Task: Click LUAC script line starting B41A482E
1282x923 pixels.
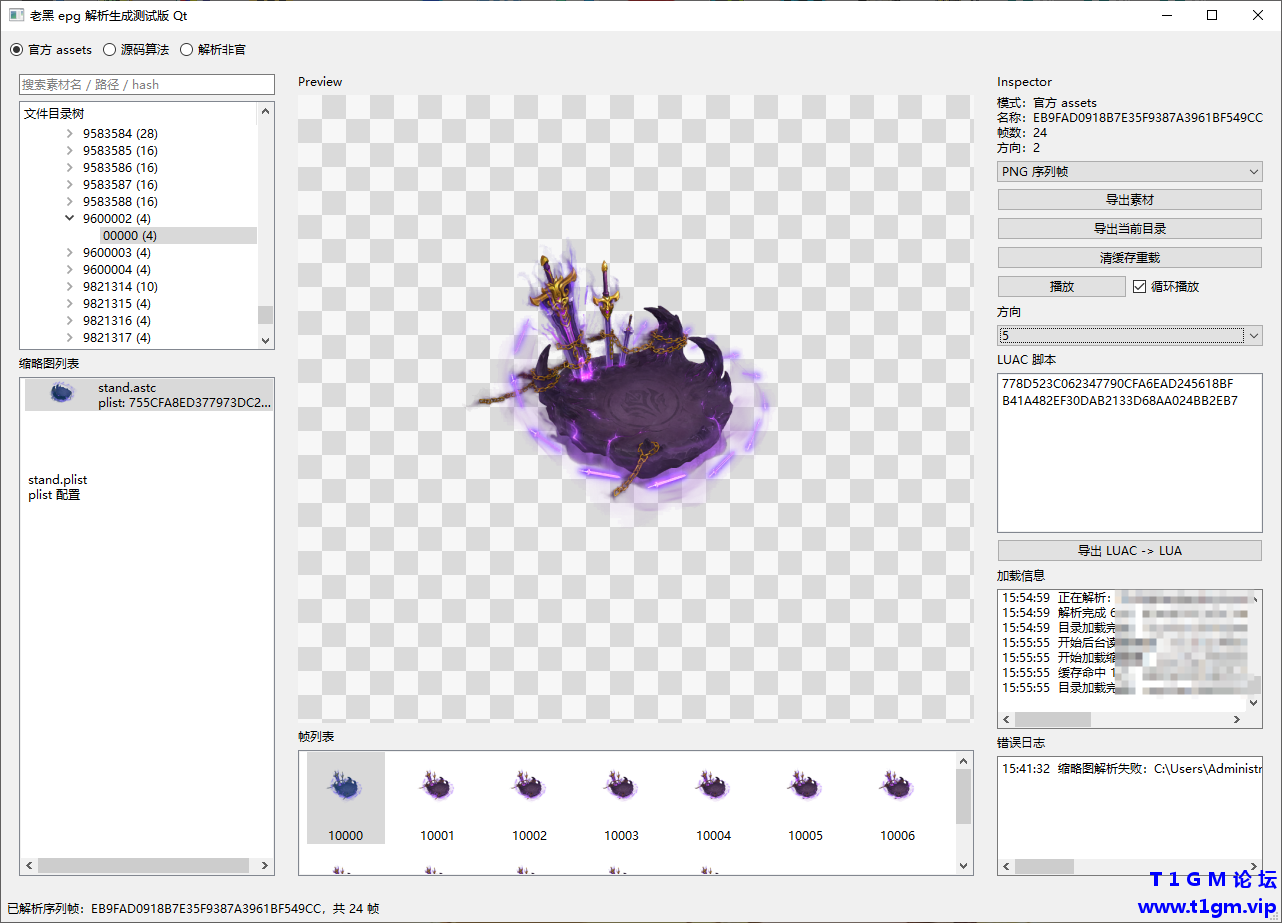Action: click(x=1120, y=401)
